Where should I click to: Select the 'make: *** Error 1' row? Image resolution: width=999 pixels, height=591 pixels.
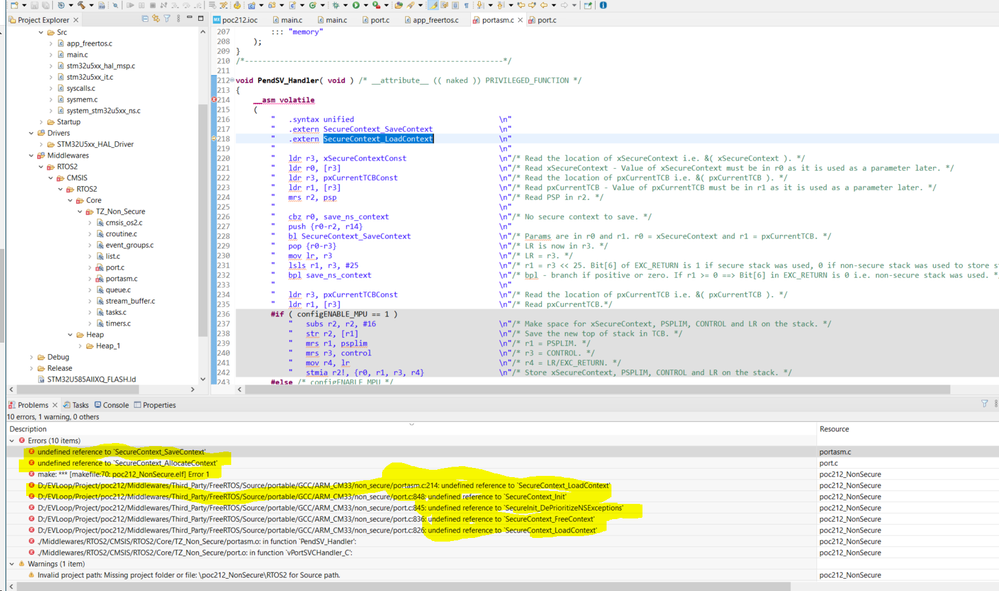123,474
